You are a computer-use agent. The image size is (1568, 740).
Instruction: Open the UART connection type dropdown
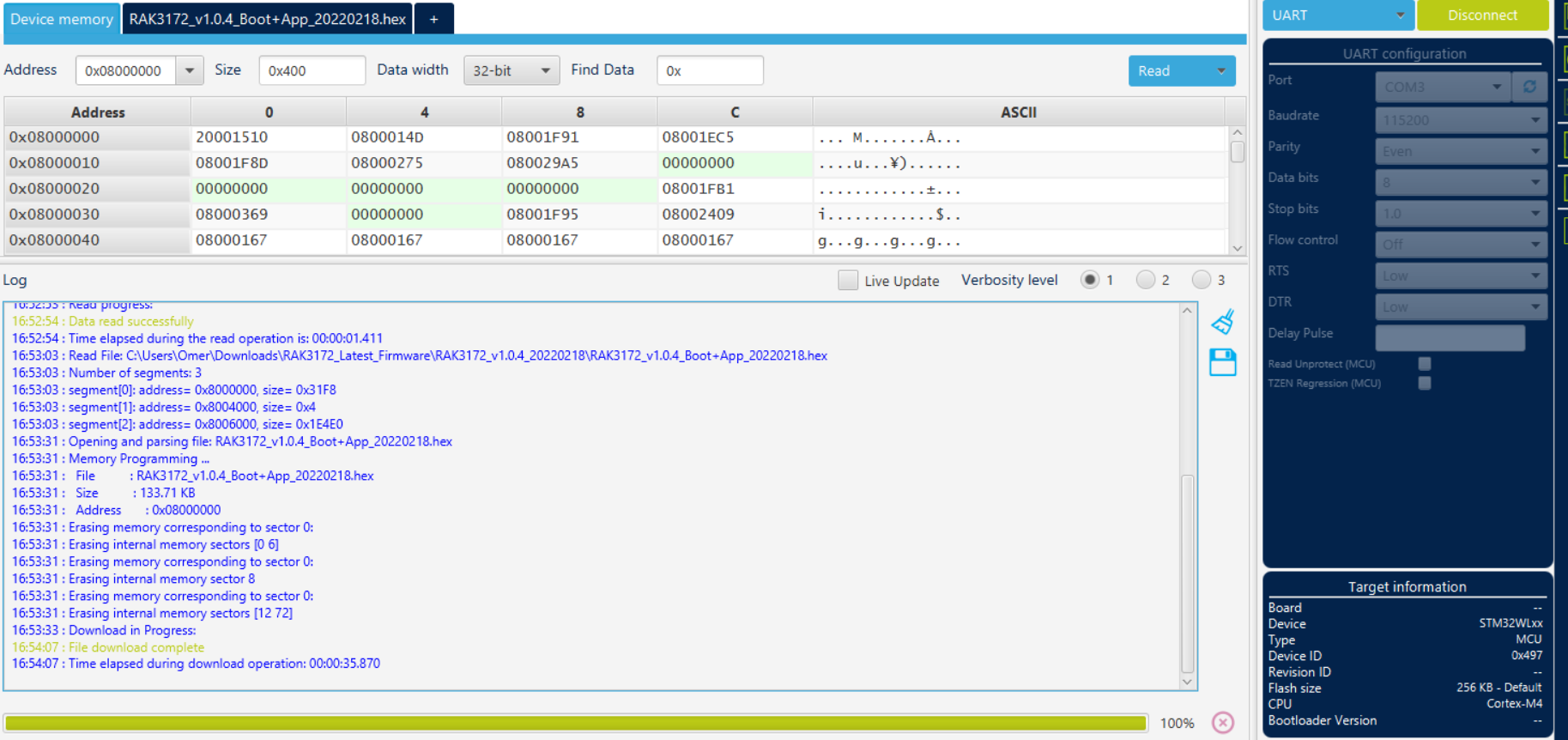coord(1337,15)
